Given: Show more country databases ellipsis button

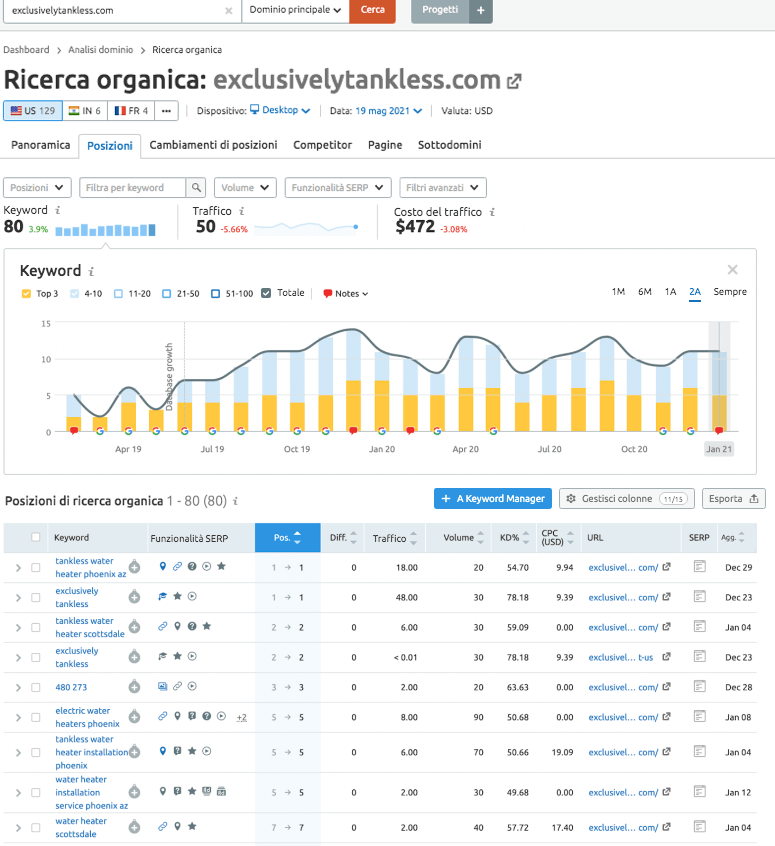Looking at the screenshot, I should click(166, 111).
